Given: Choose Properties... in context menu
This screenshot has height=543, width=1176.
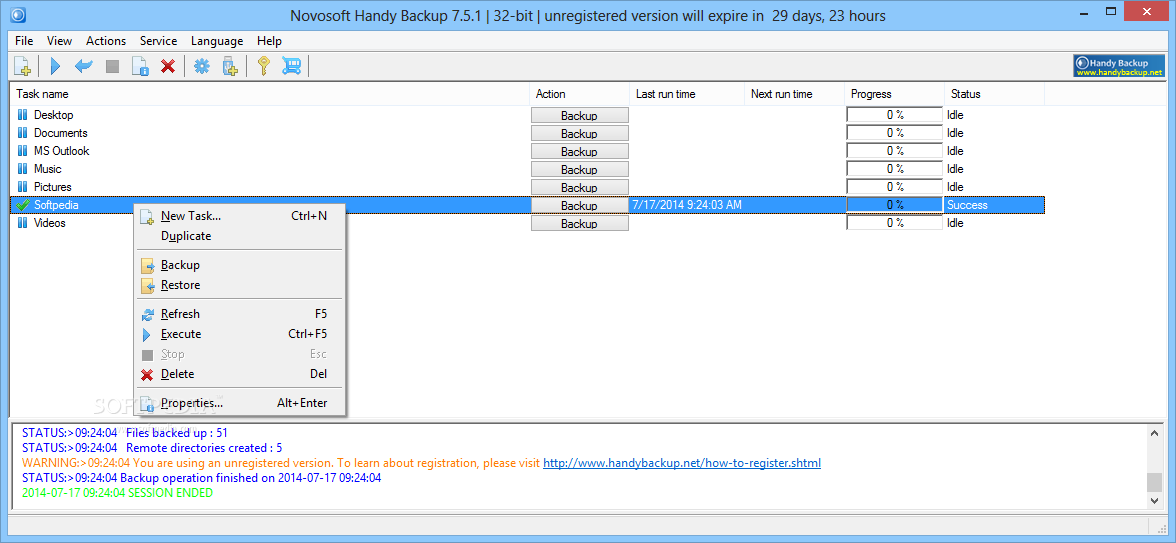Looking at the screenshot, I should click(x=239, y=404).
